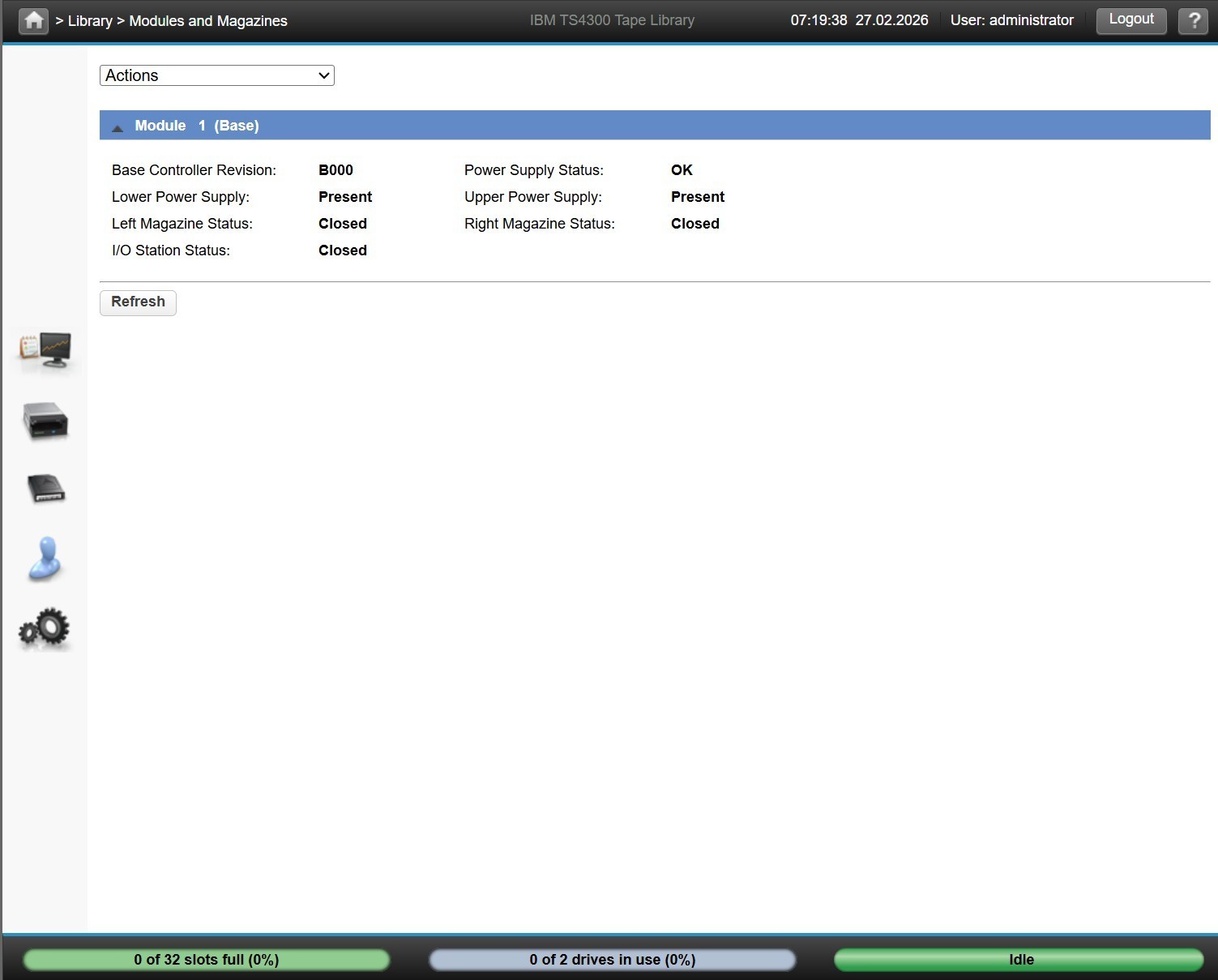Click the date and time display
1218x980 pixels.
(860, 20)
